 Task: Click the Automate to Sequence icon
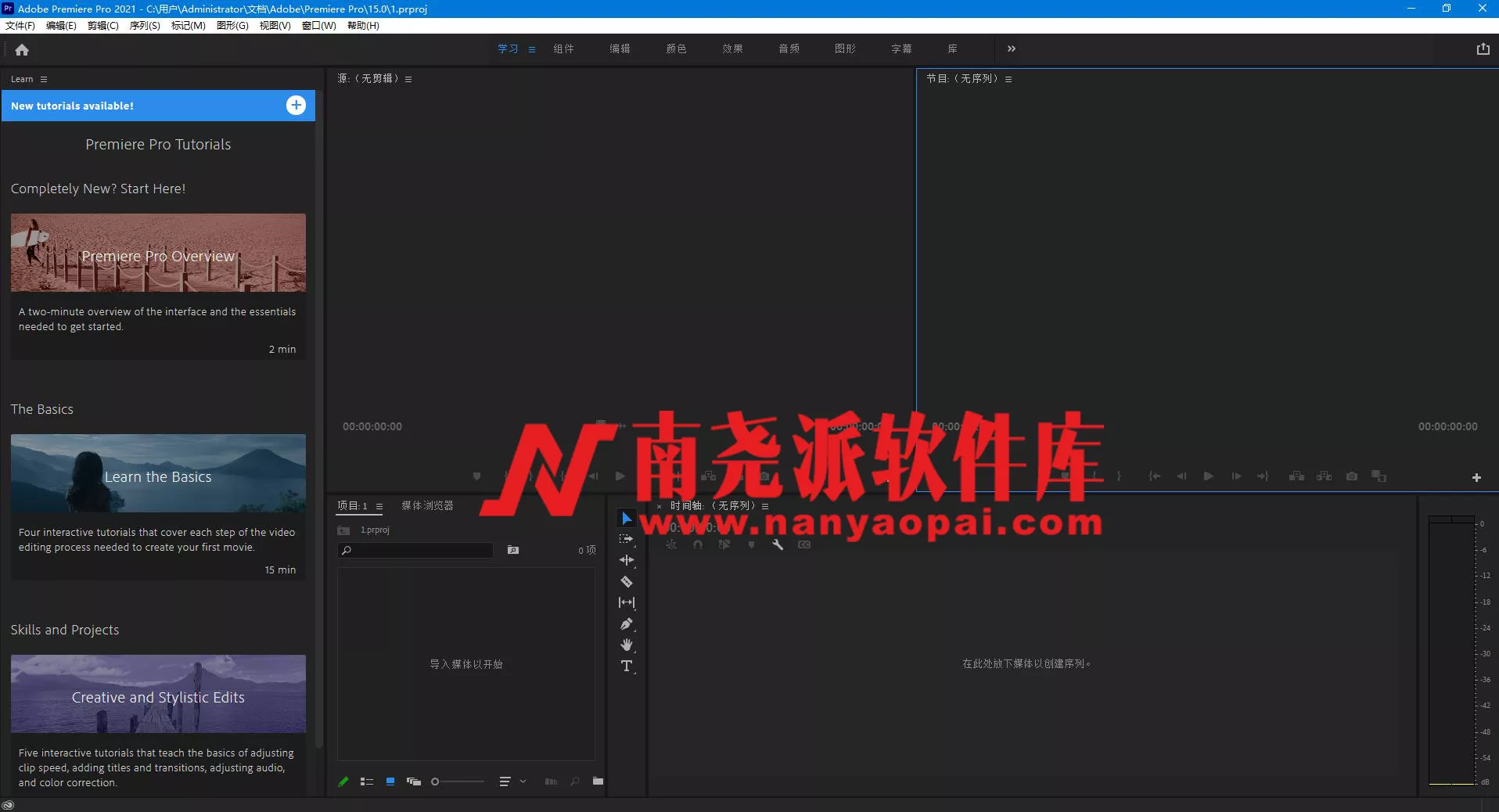point(551,781)
